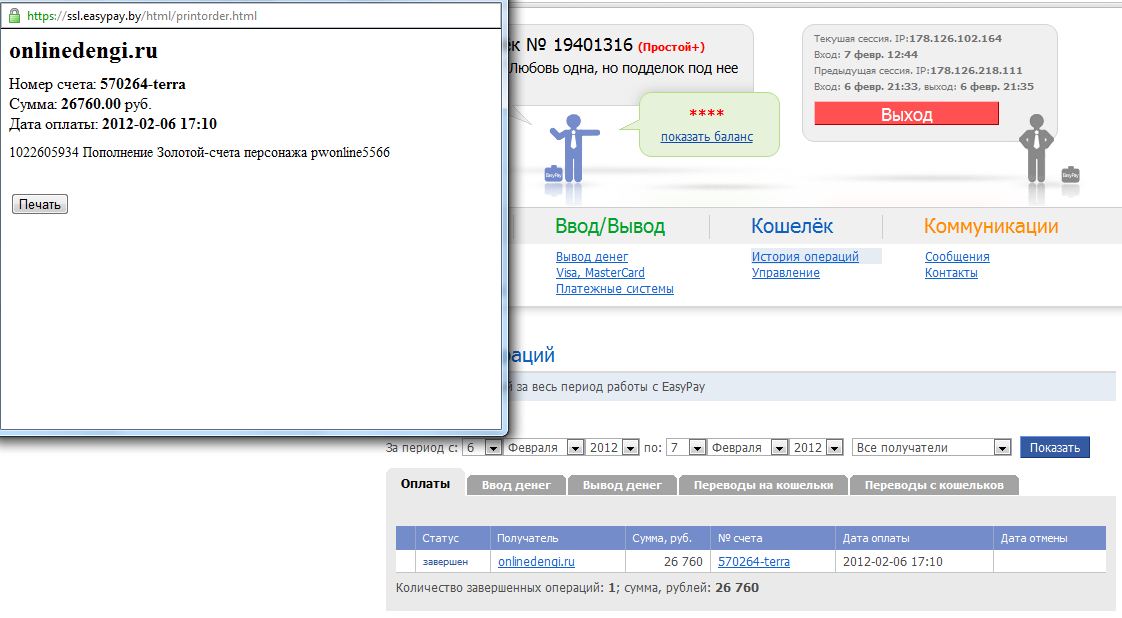Open История операций link
The image size is (1122, 618).
(x=805, y=257)
